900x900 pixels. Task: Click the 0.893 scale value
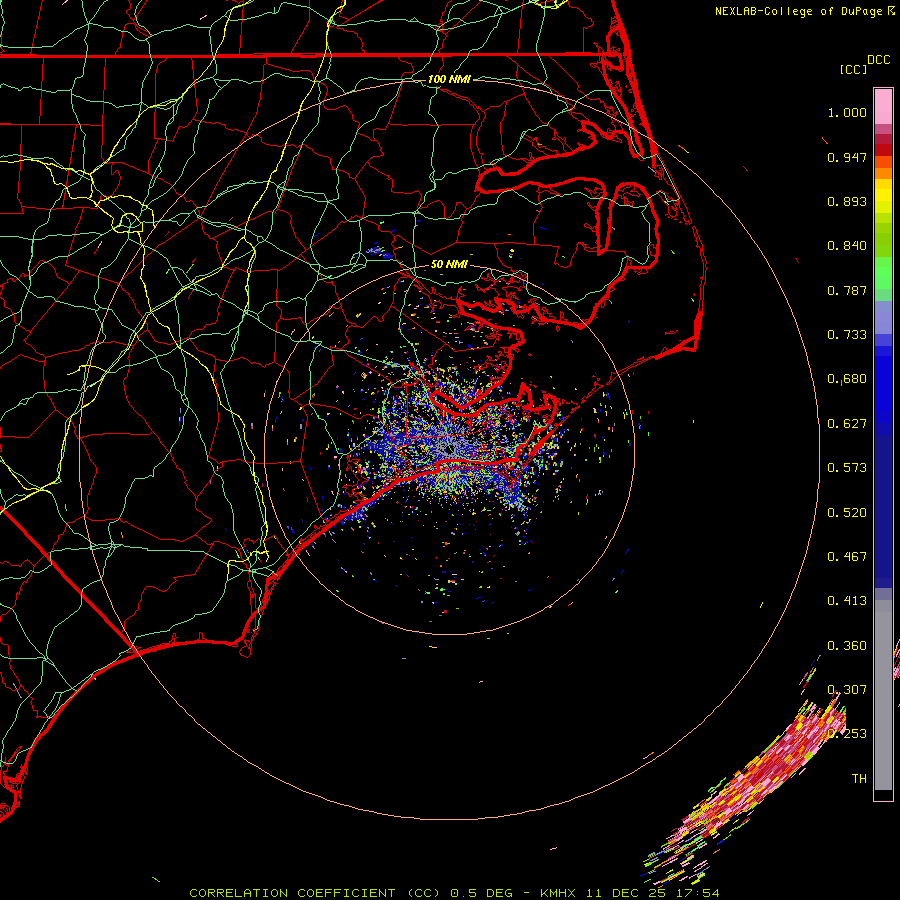click(x=847, y=201)
